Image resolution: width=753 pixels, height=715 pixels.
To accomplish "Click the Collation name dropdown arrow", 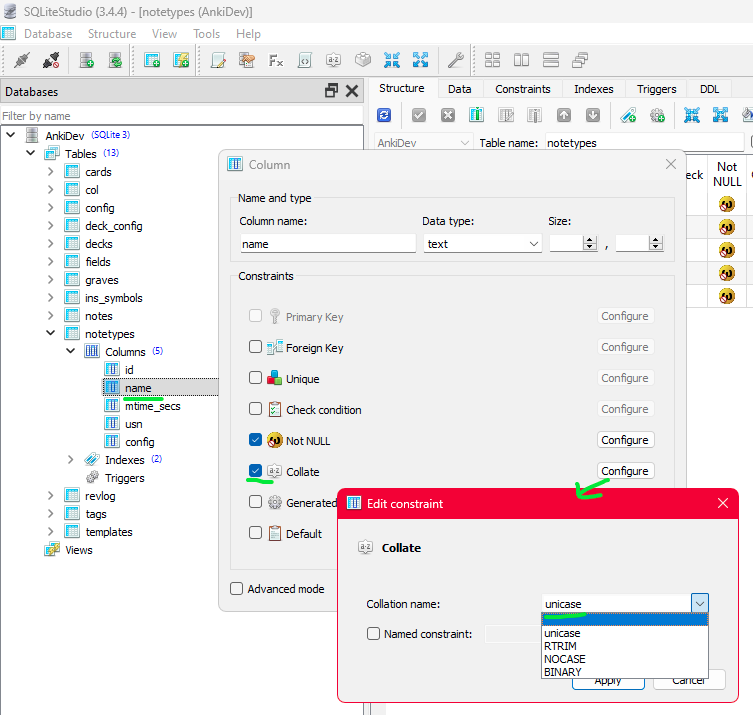I will click(x=700, y=604).
